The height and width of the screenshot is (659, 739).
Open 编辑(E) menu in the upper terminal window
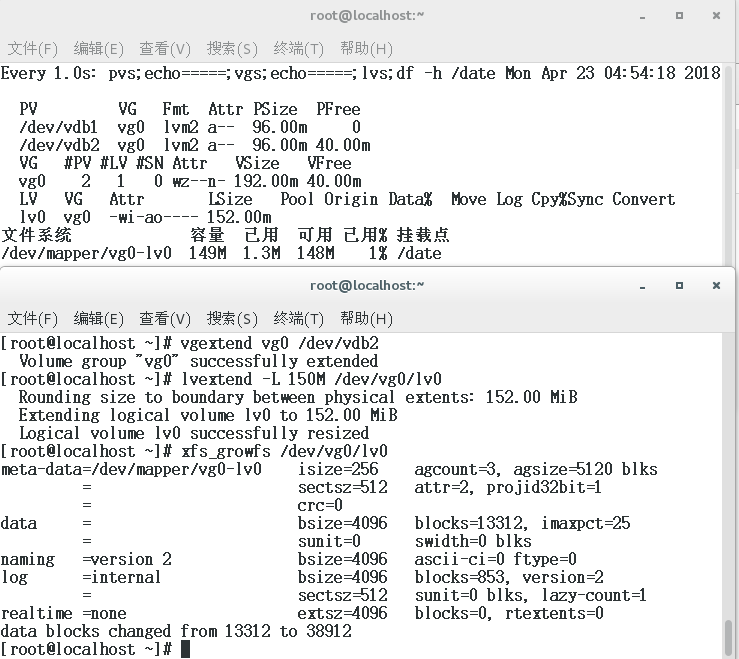[x=99, y=49]
